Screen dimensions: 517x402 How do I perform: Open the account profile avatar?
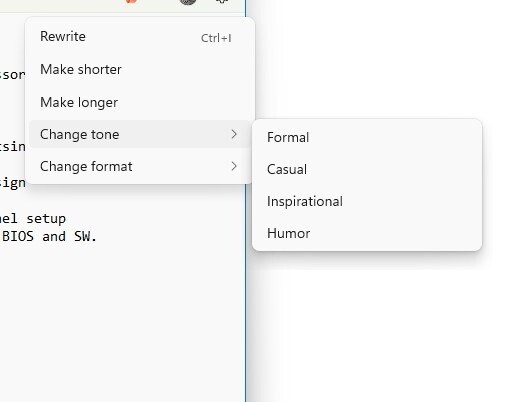pyautogui.click(x=188, y=2)
